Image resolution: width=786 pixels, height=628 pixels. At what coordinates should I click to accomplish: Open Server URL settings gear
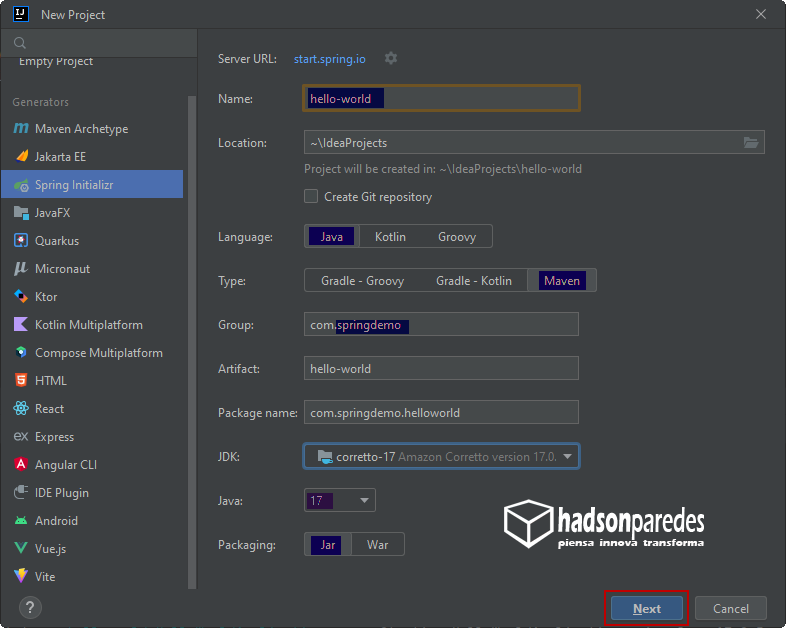click(x=391, y=58)
